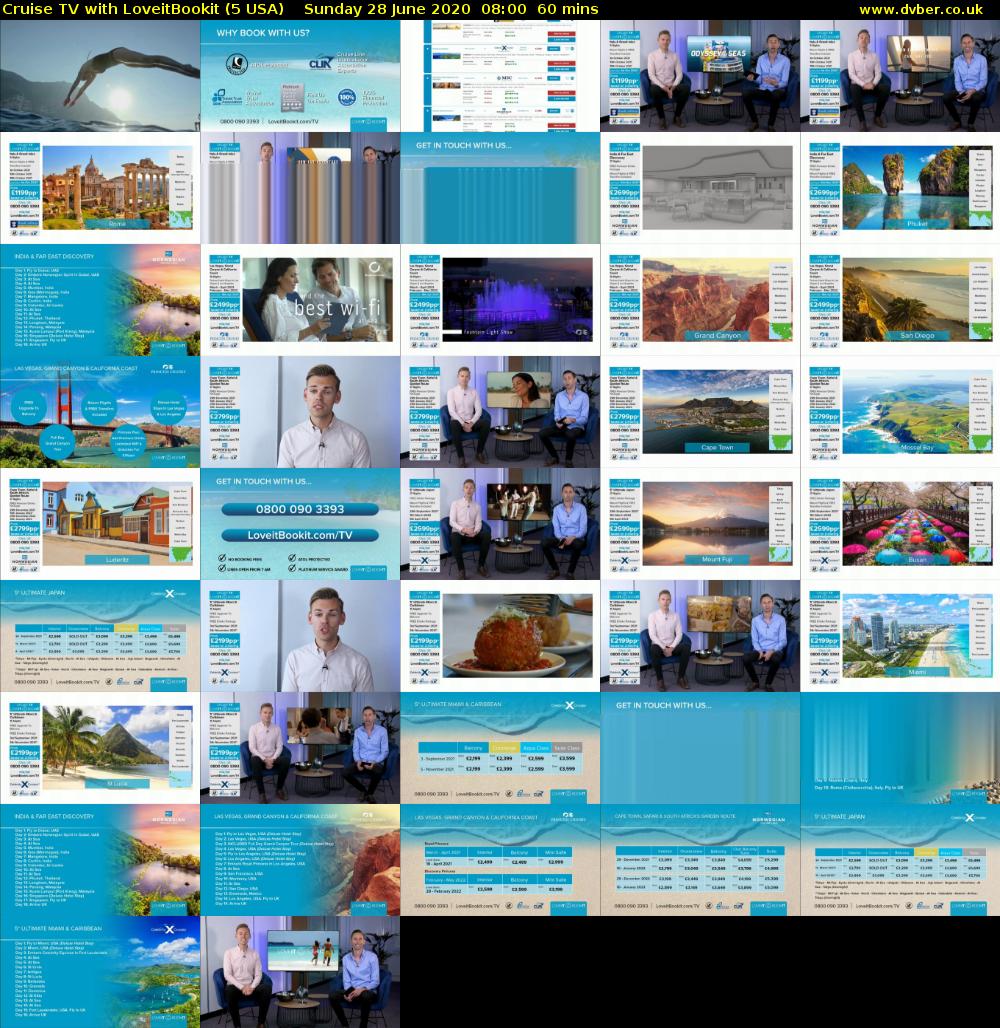
Task: Open the Luderitz colourful houses thumbnail
Action: coord(100,524)
